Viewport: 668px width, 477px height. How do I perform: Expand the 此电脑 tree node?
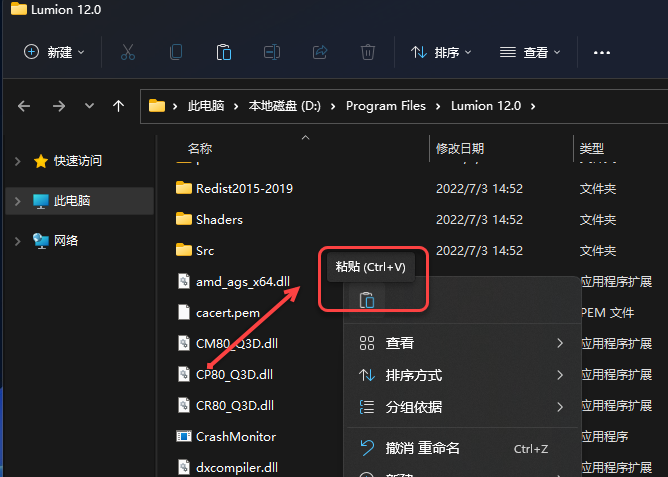pos(17,201)
